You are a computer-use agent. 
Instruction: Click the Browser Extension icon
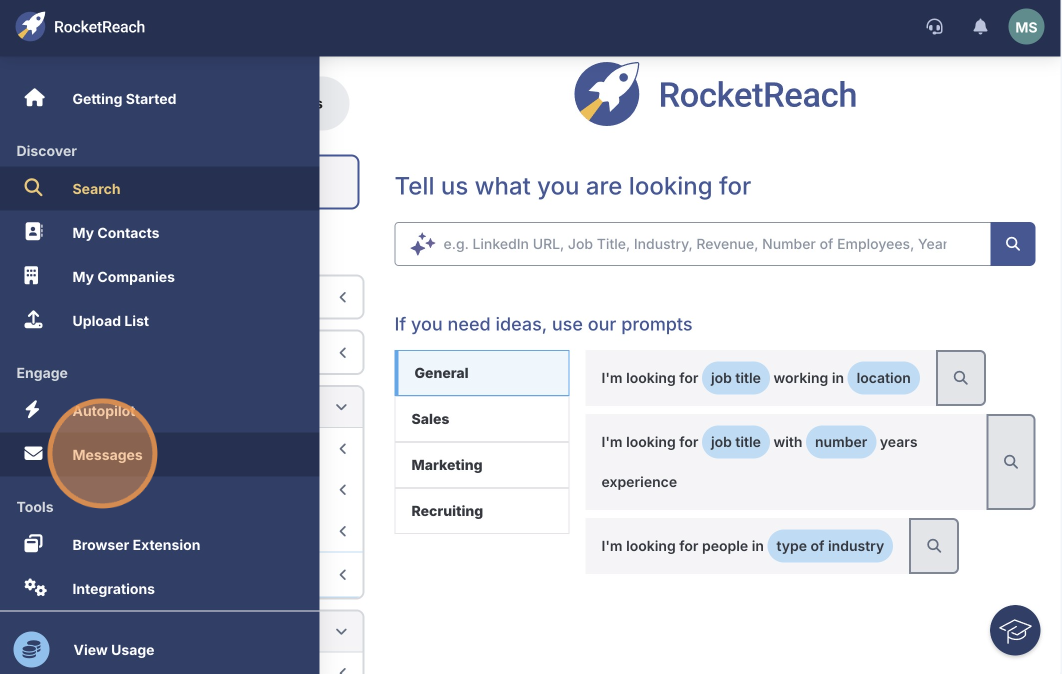pyautogui.click(x=33, y=543)
